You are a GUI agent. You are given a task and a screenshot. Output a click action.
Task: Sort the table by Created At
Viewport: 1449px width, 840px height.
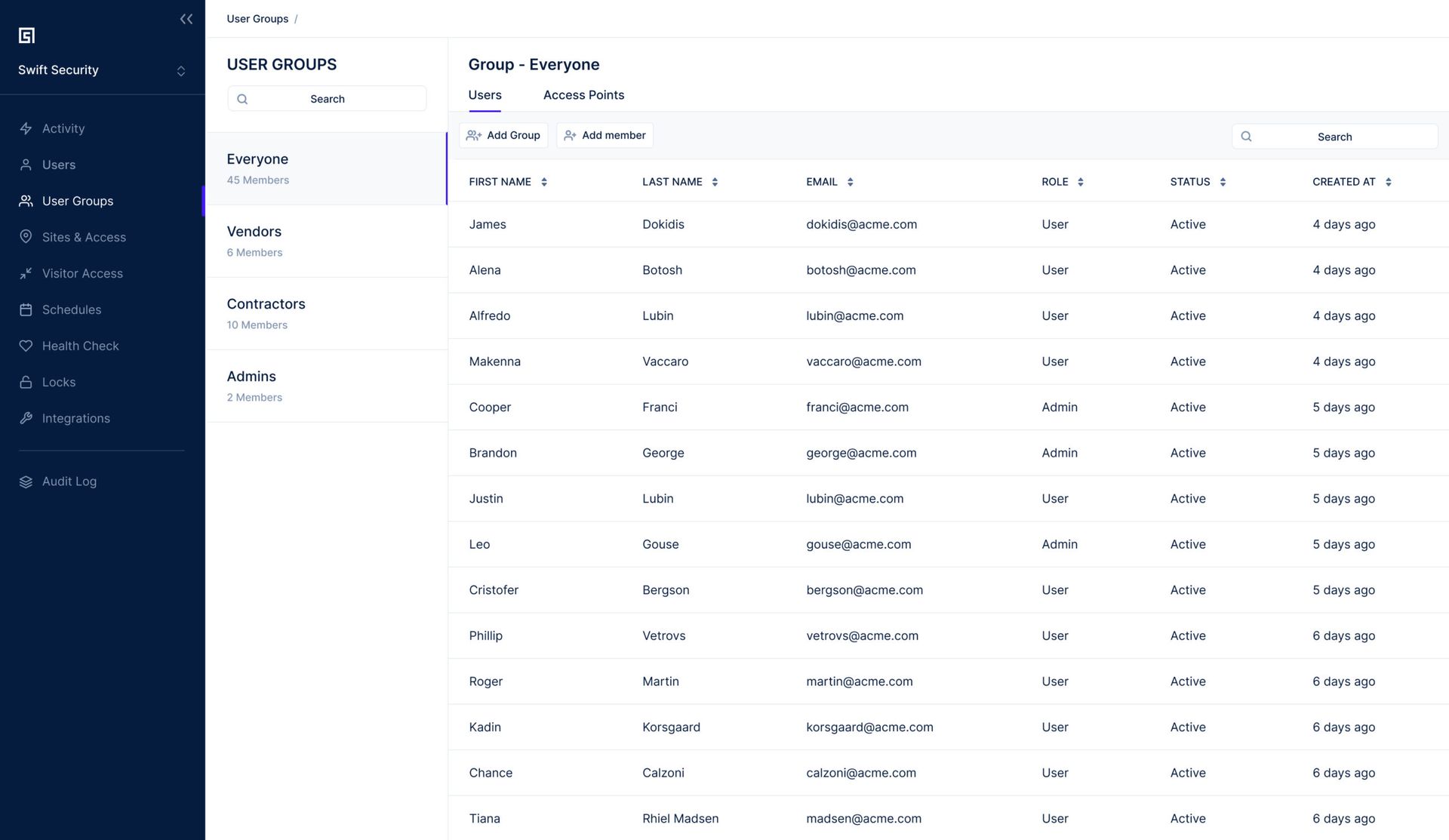click(x=1388, y=182)
